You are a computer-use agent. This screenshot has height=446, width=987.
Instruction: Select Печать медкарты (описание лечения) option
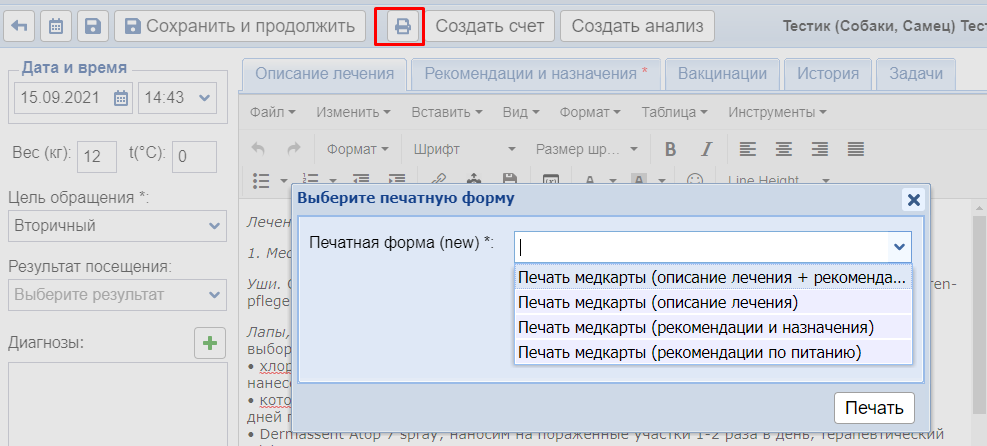tap(657, 302)
